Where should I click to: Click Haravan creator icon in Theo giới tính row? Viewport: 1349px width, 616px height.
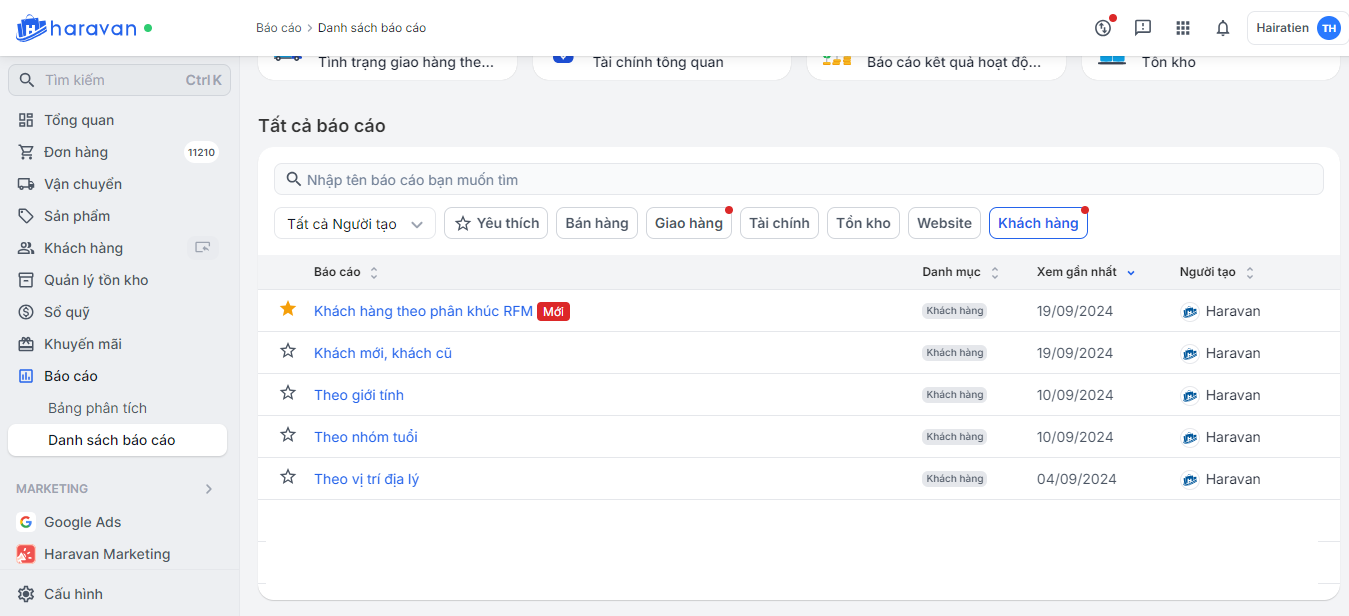pyautogui.click(x=1190, y=395)
